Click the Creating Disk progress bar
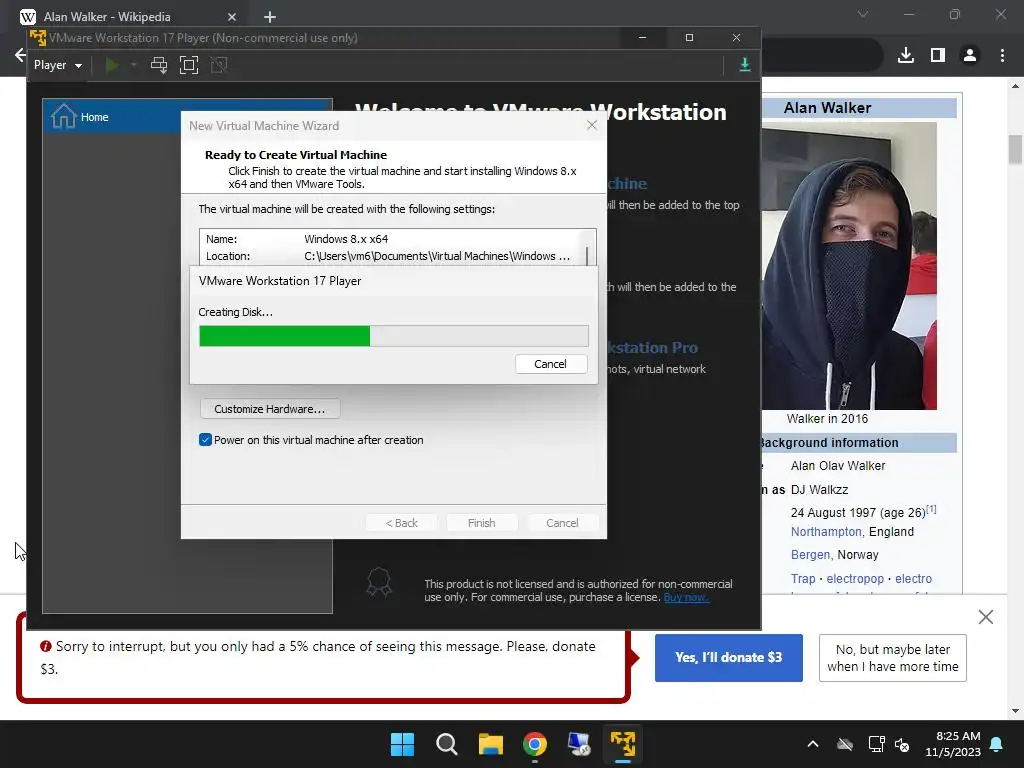Viewport: 1024px width, 768px height. [x=394, y=336]
